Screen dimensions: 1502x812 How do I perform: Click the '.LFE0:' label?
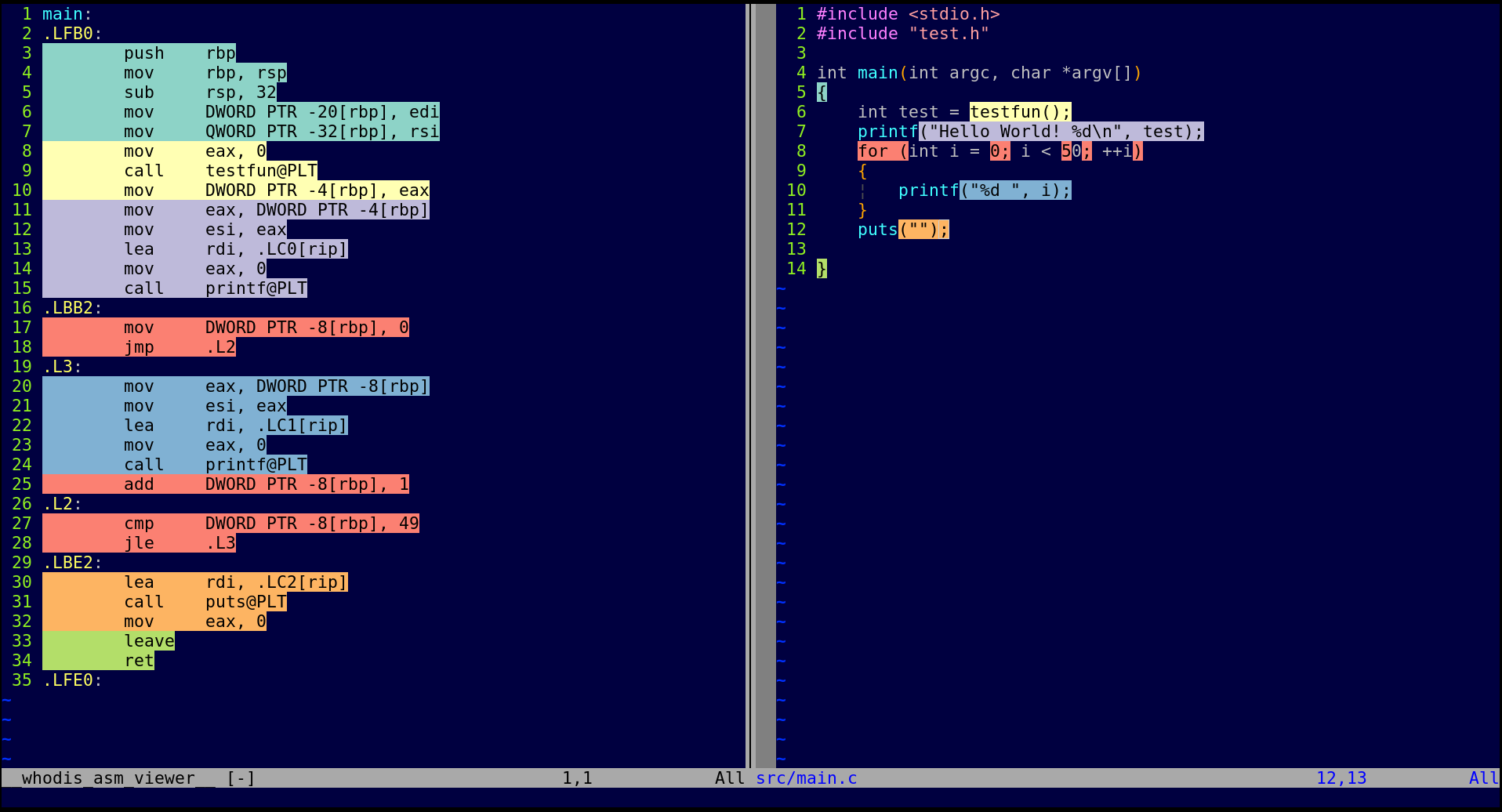[72, 680]
